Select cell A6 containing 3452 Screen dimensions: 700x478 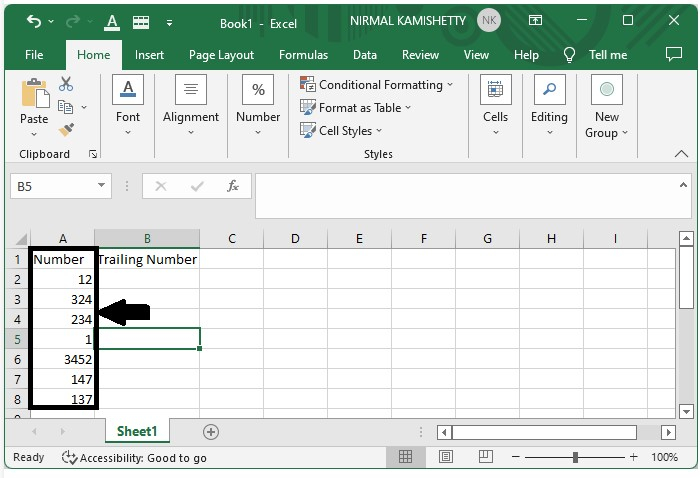63,358
